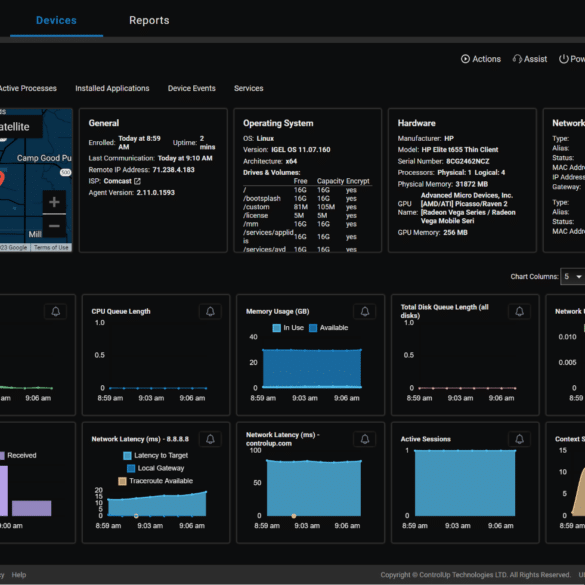Toggle the In Use legend swatch

(276, 328)
